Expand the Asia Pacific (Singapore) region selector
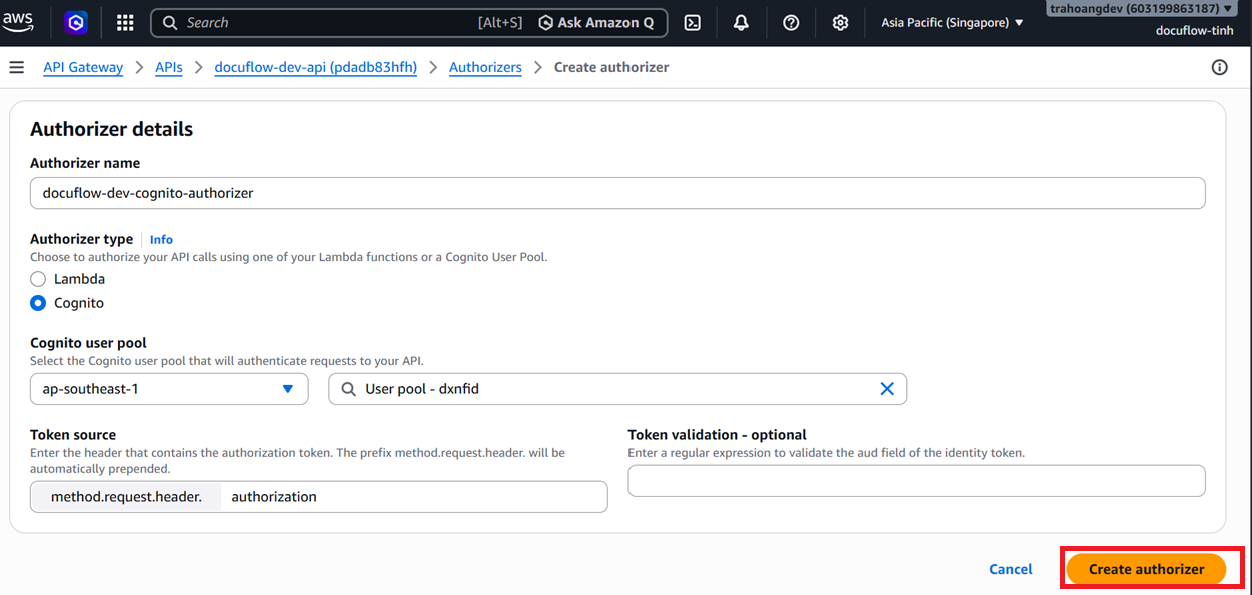The image size is (1252, 595). click(952, 22)
